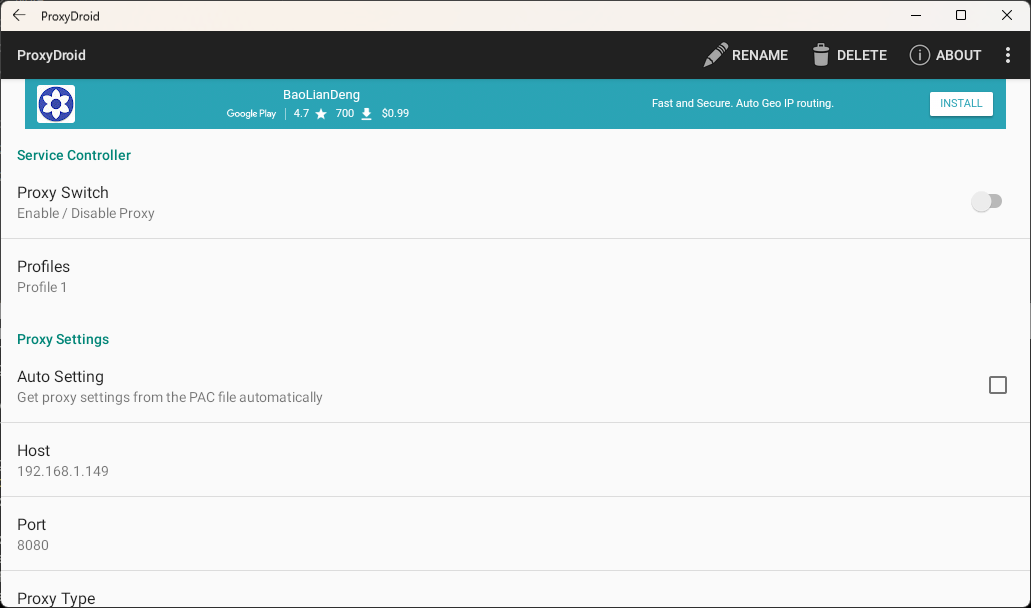Image resolution: width=1031 pixels, height=608 pixels.
Task: Click the Delete trash can icon
Action: click(x=821, y=55)
